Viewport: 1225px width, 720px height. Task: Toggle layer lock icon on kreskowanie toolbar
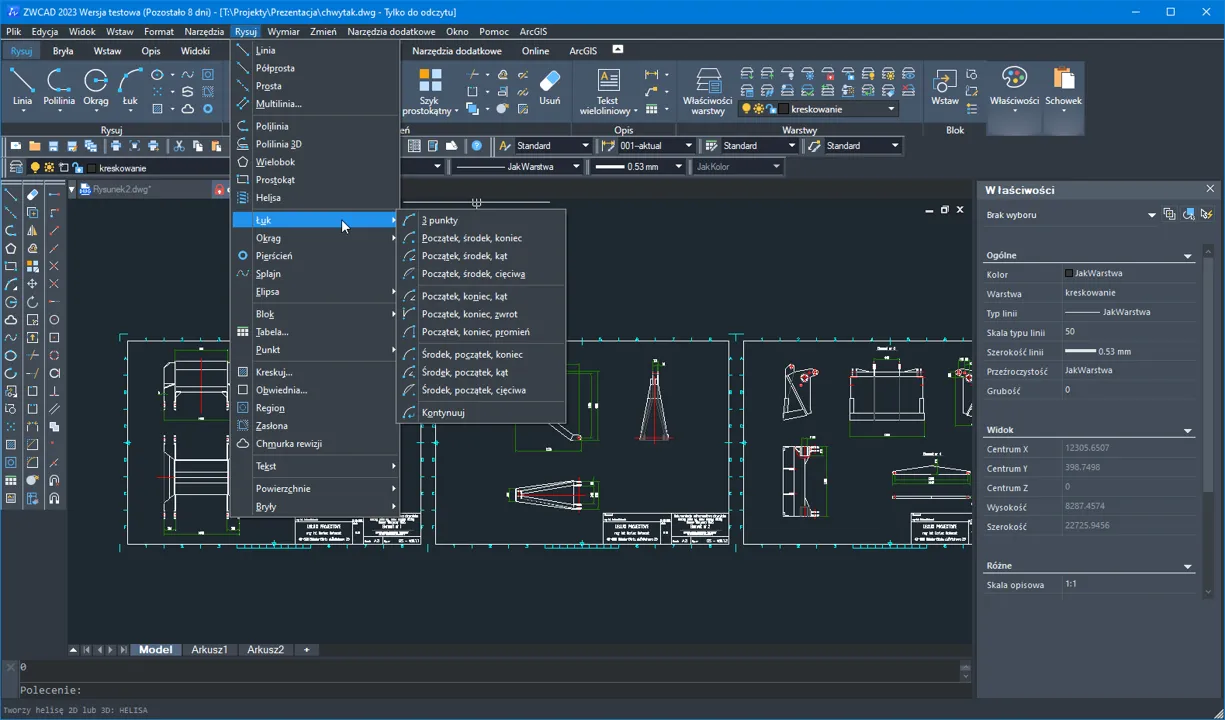coord(77,168)
